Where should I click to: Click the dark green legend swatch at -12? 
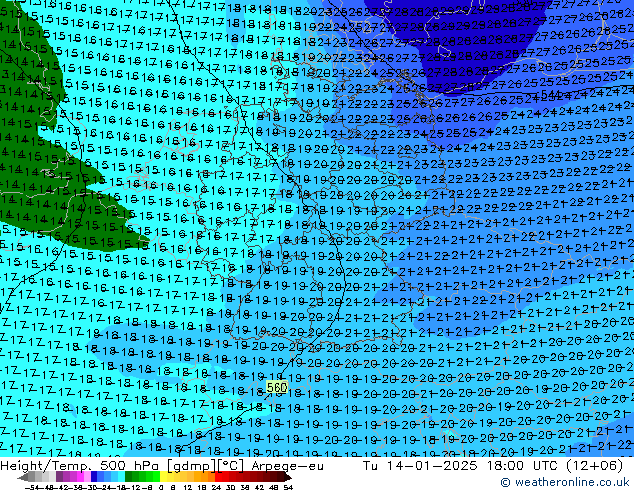point(129,477)
